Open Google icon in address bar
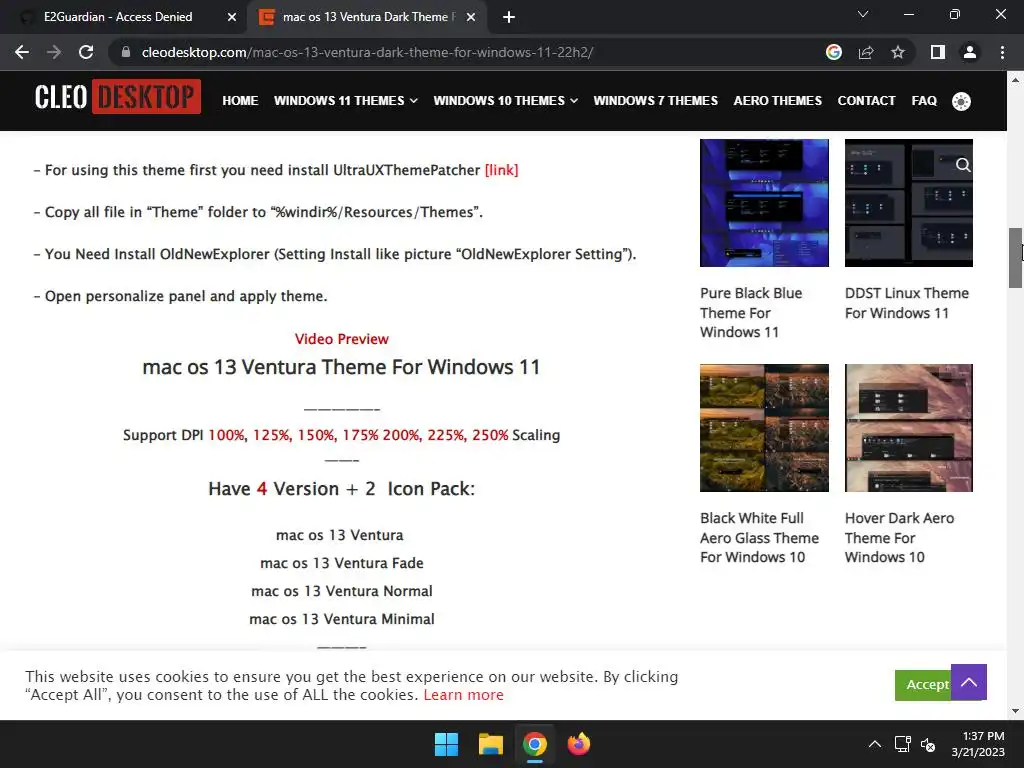 (x=833, y=52)
